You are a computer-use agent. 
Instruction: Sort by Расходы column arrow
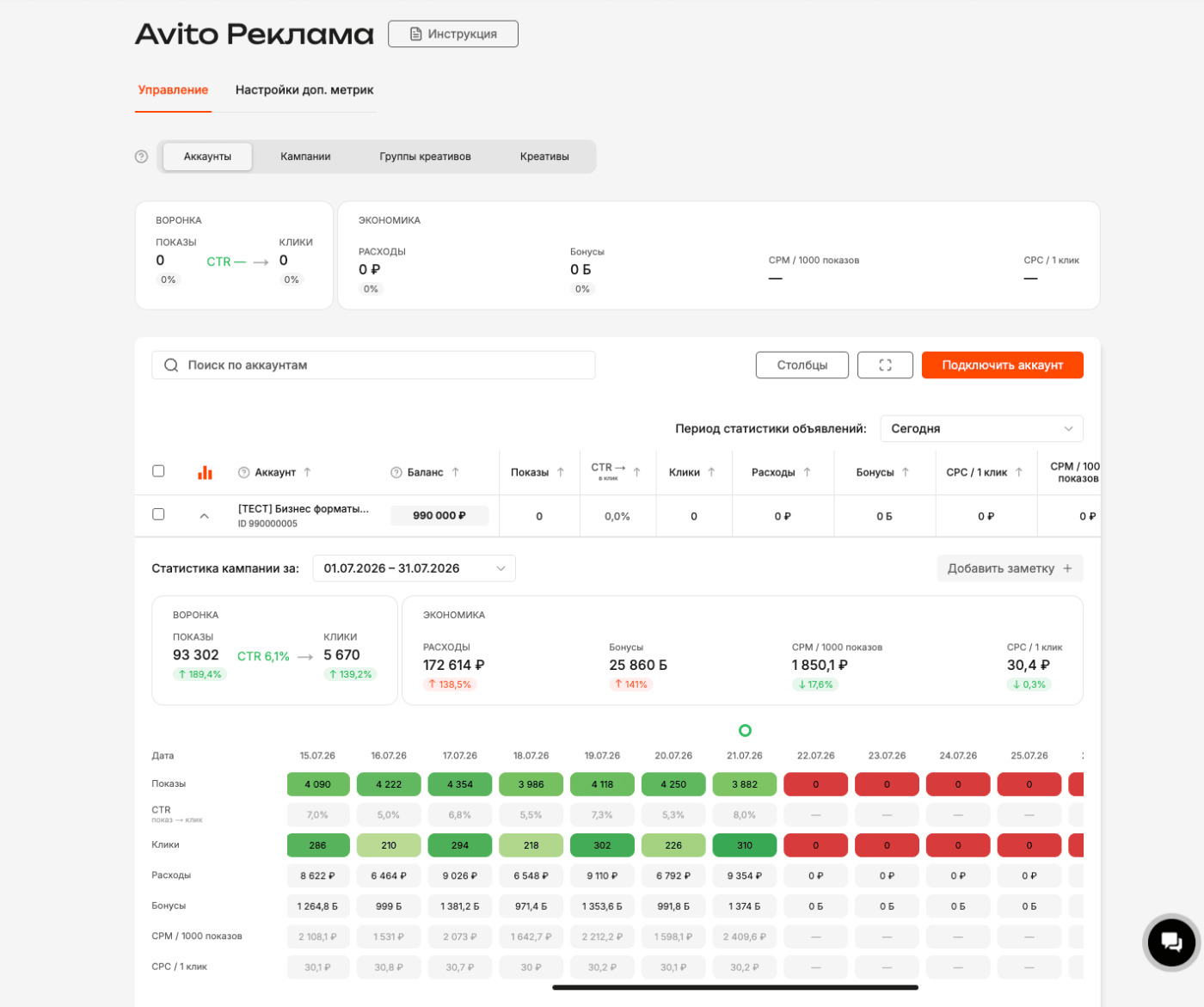tap(808, 472)
